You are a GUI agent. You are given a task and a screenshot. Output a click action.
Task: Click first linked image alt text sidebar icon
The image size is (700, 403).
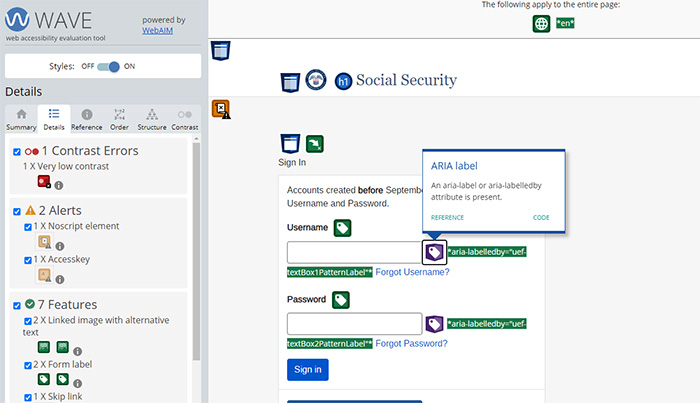click(x=44, y=347)
